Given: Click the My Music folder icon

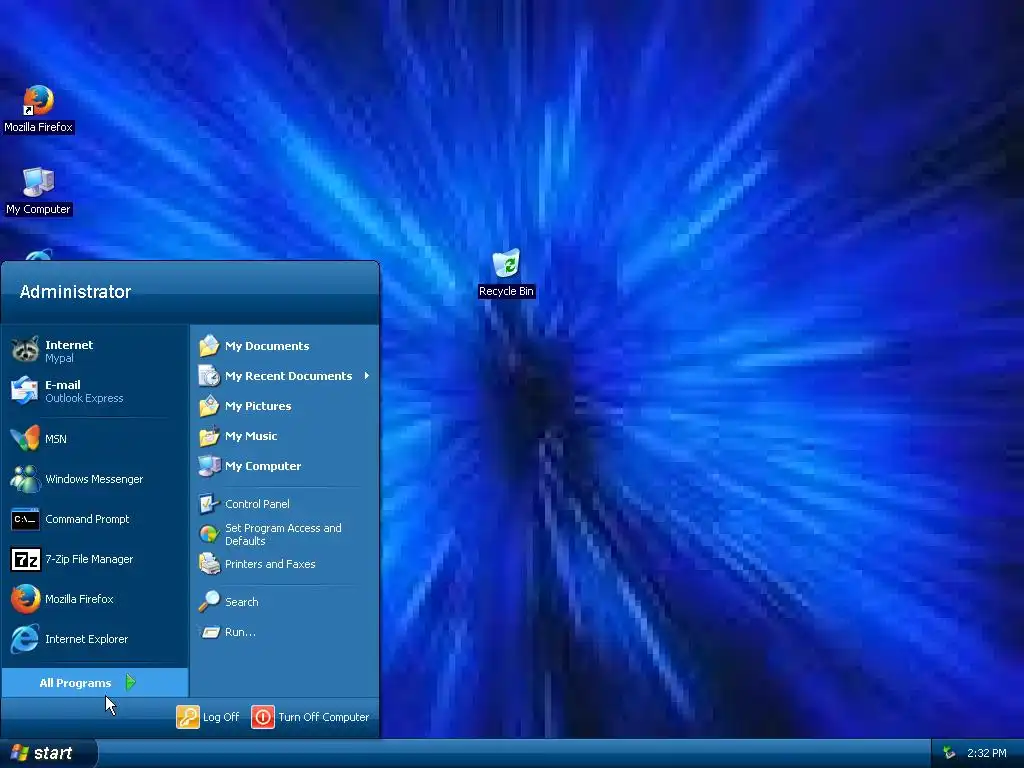Looking at the screenshot, I should tap(209, 436).
